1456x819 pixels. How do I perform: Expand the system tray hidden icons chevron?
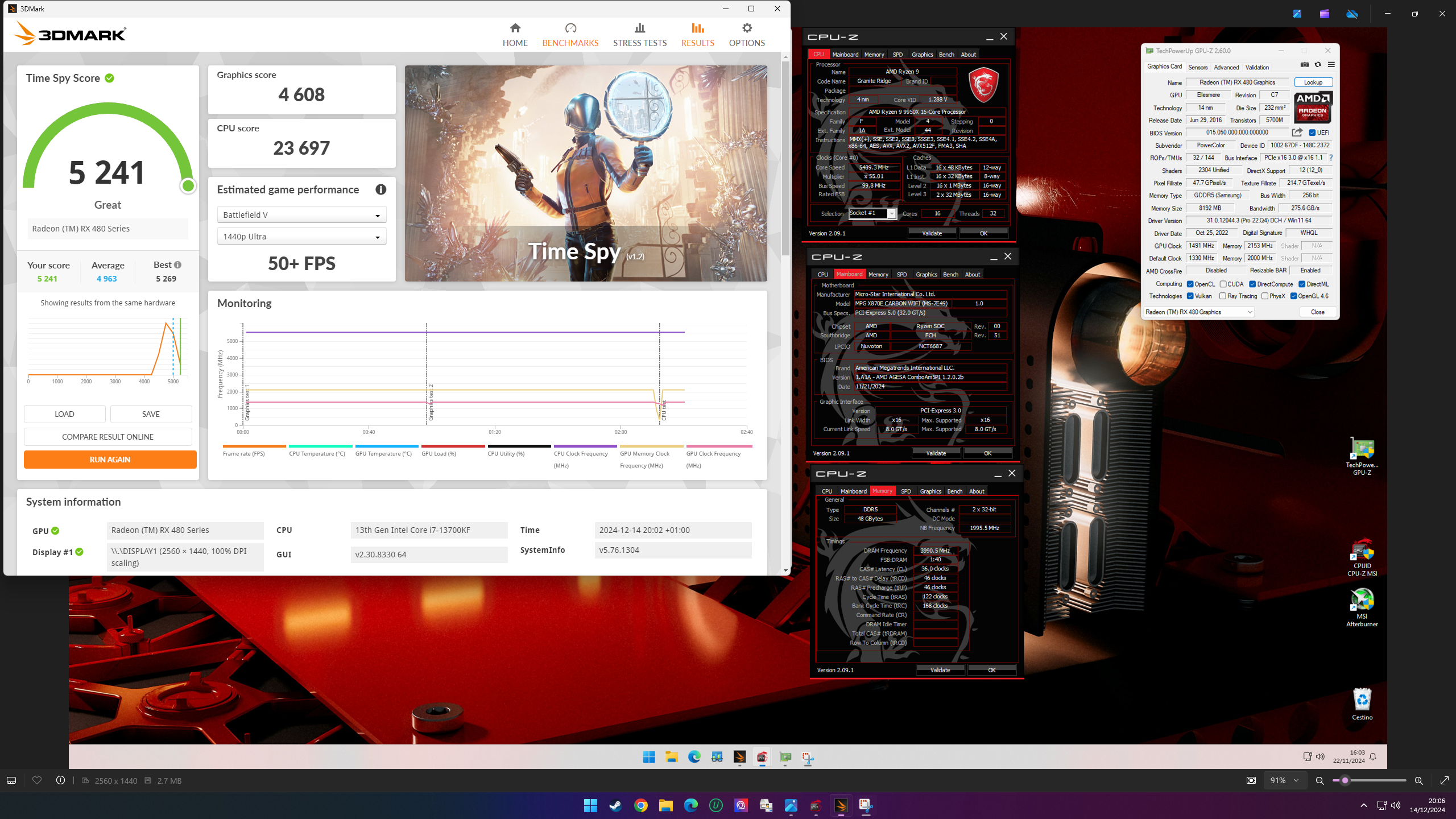tap(1363, 805)
